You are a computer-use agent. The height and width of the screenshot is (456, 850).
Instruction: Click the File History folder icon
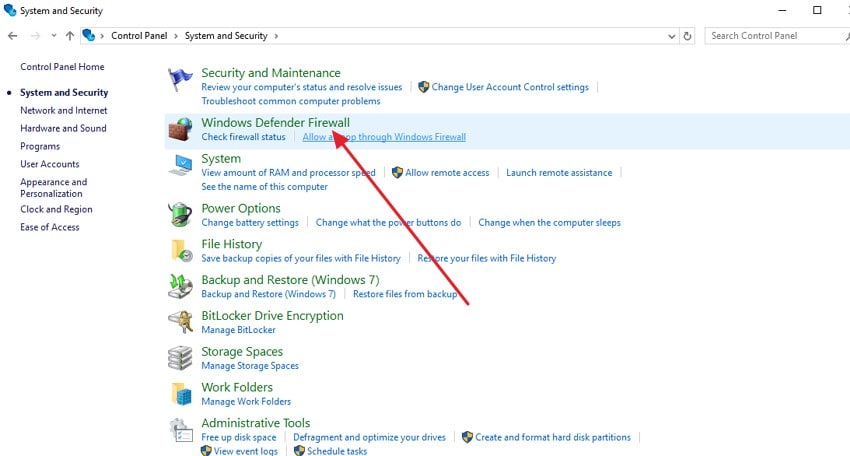[181, 251]
